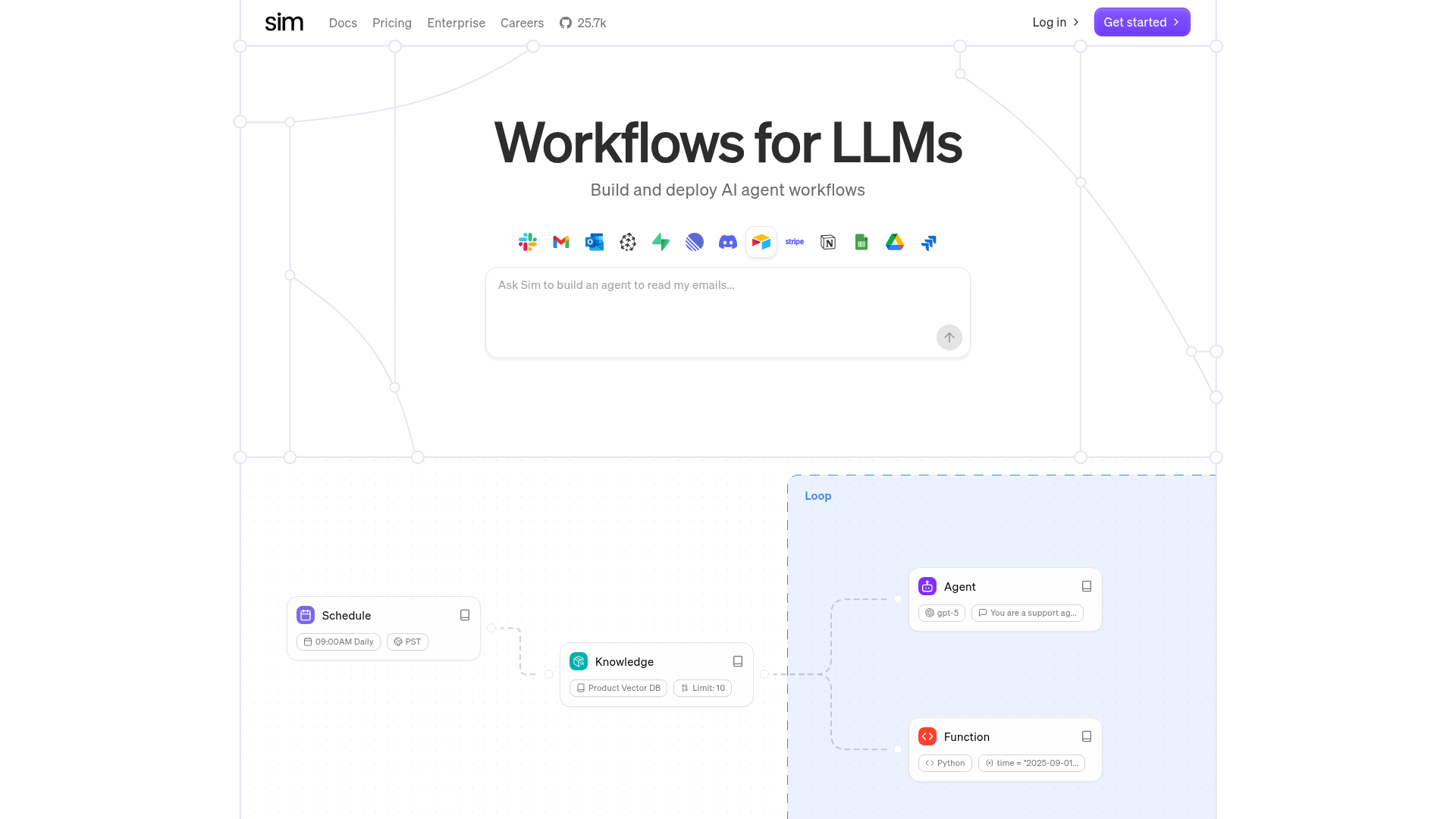Screen dimensions: 1456x819
Task: Open the Docs page
Action: (x=343, y=23)
